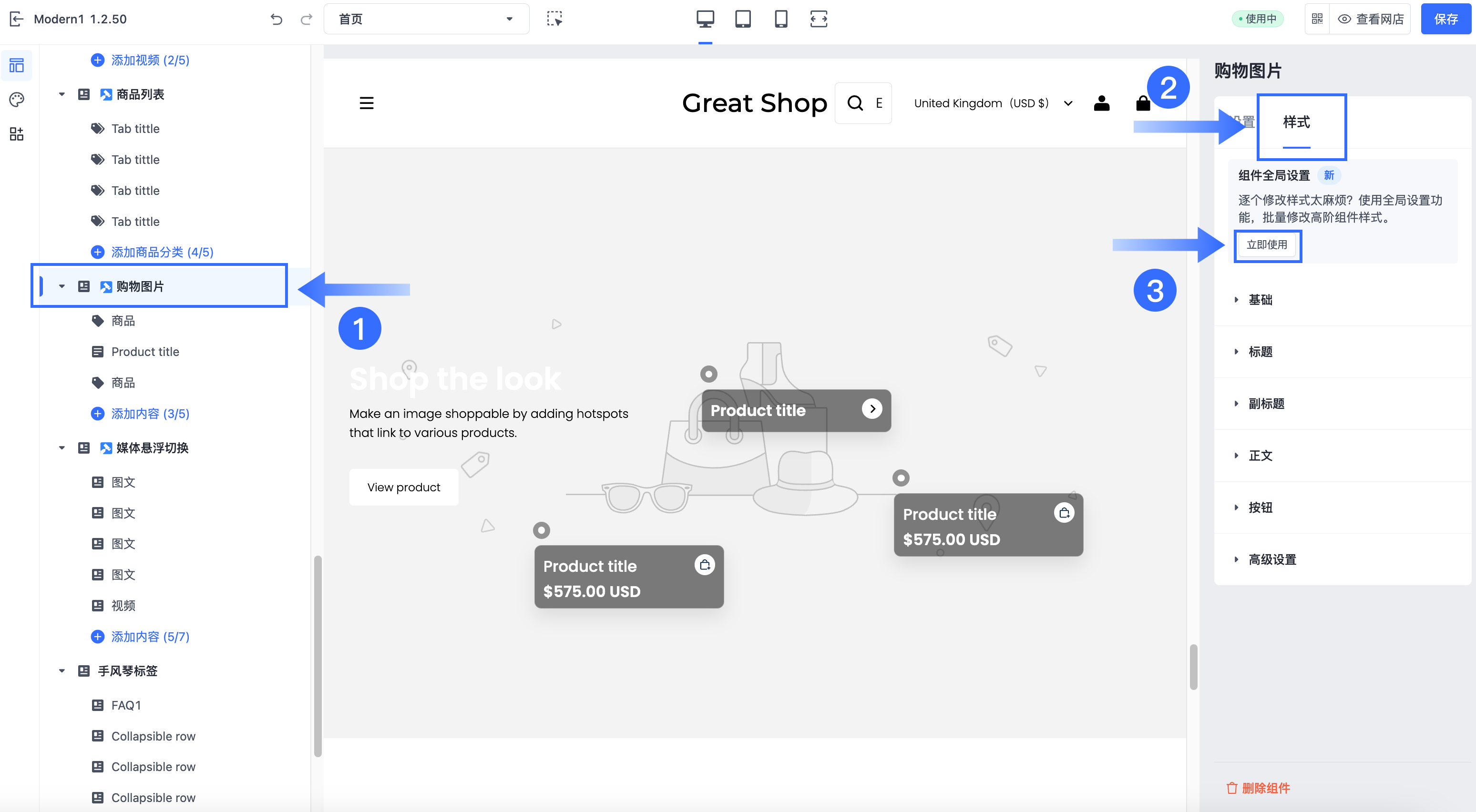Open the QR code icon

point(1317,19)
